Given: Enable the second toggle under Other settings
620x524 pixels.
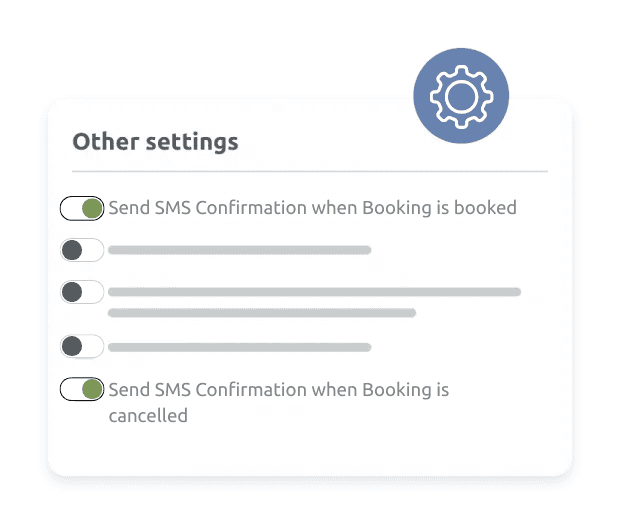Looking at the screenshot, I should 82,250.
